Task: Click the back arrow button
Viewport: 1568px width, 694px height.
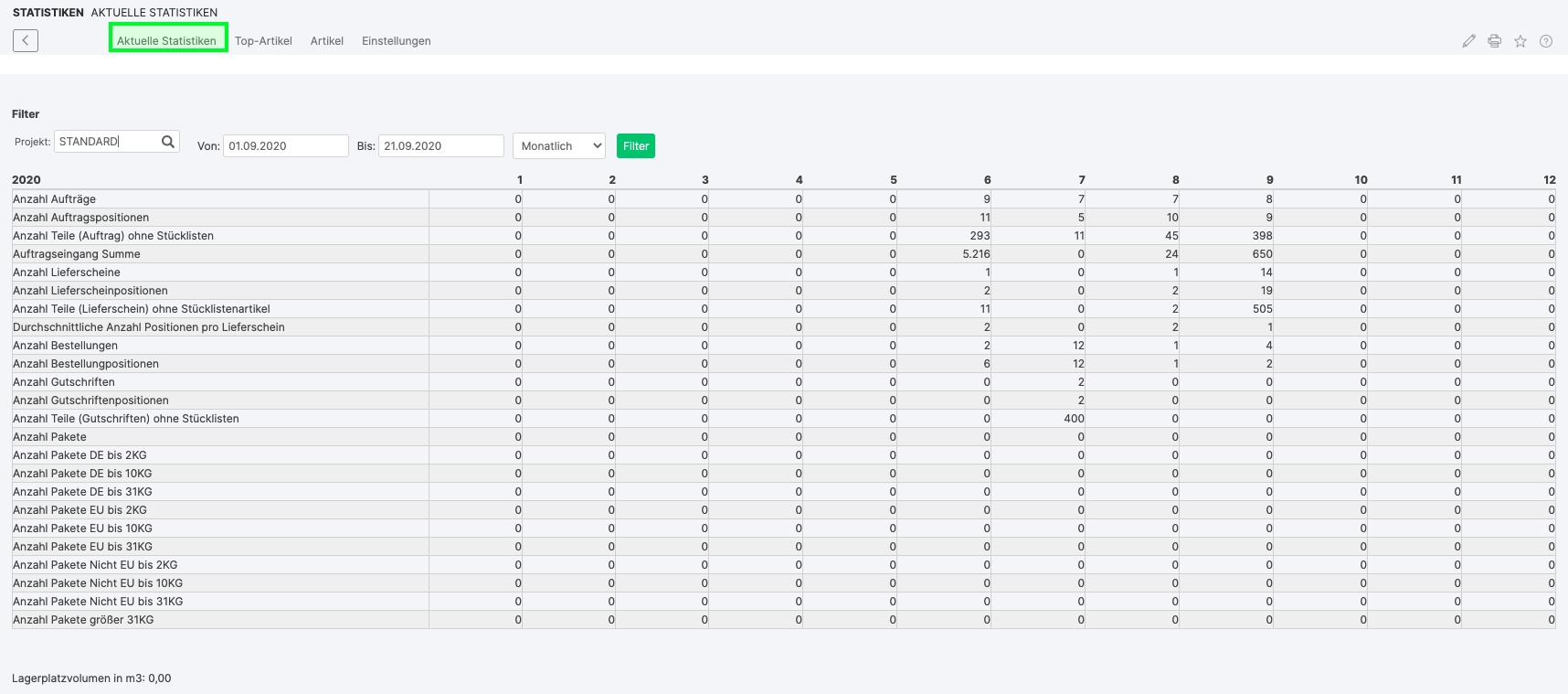Action: click(26, 40)
